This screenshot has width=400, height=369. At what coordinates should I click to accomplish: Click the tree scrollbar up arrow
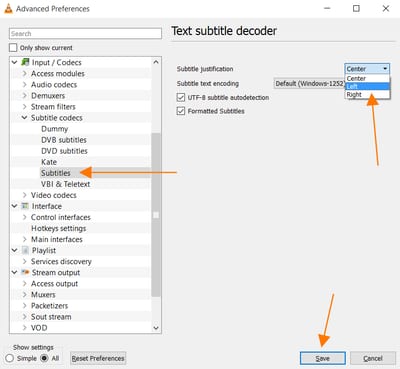click(x=156, y=62)
